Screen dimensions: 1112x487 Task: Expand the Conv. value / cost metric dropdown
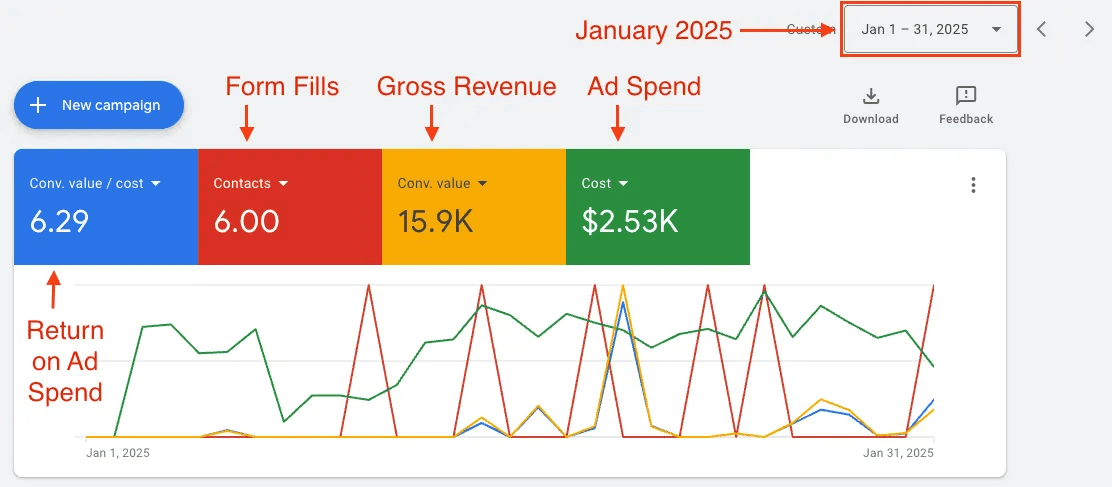coord(156,184)
